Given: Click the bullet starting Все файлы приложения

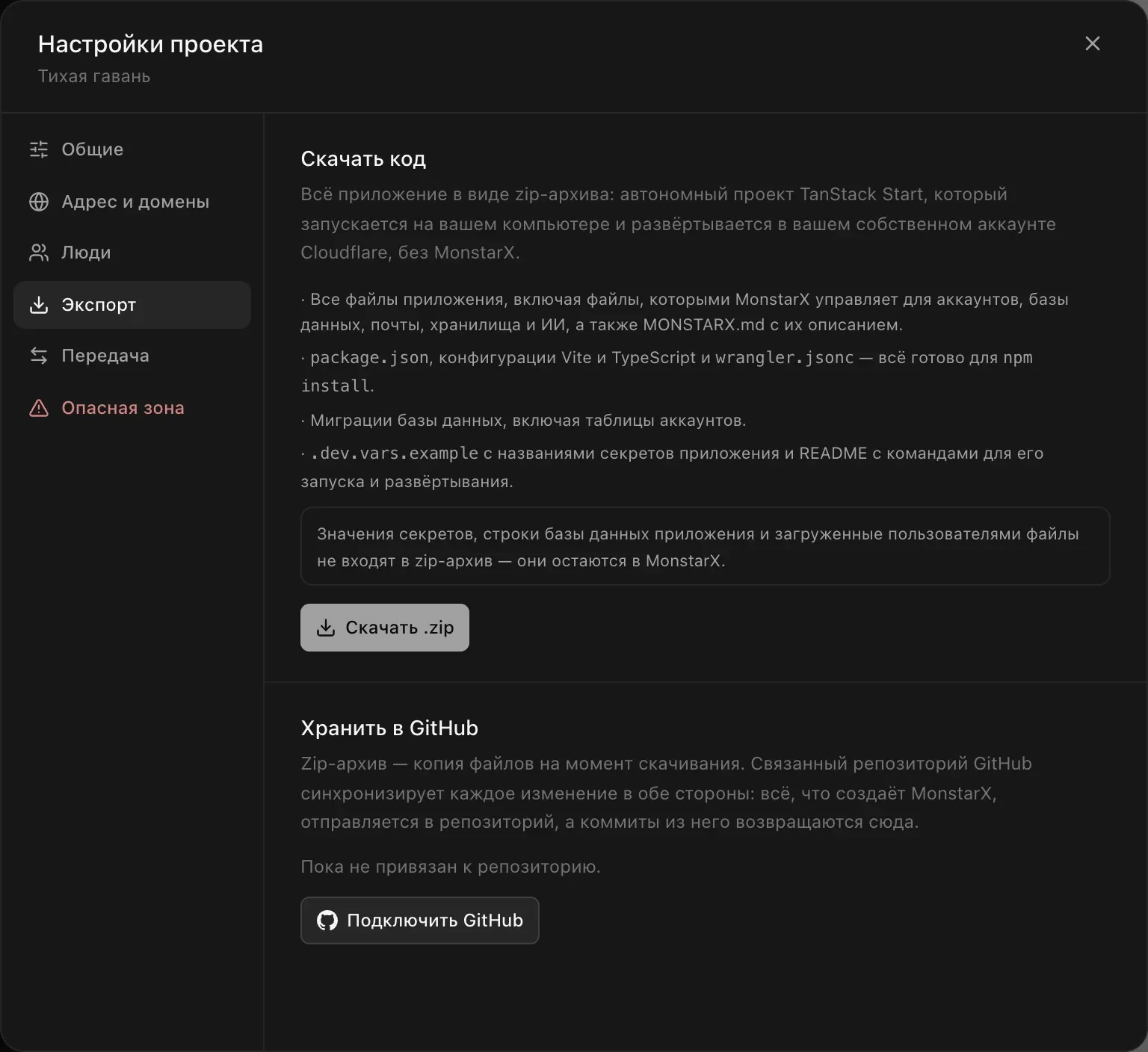Looking at the screenshot, I should (x=685, y=312).
